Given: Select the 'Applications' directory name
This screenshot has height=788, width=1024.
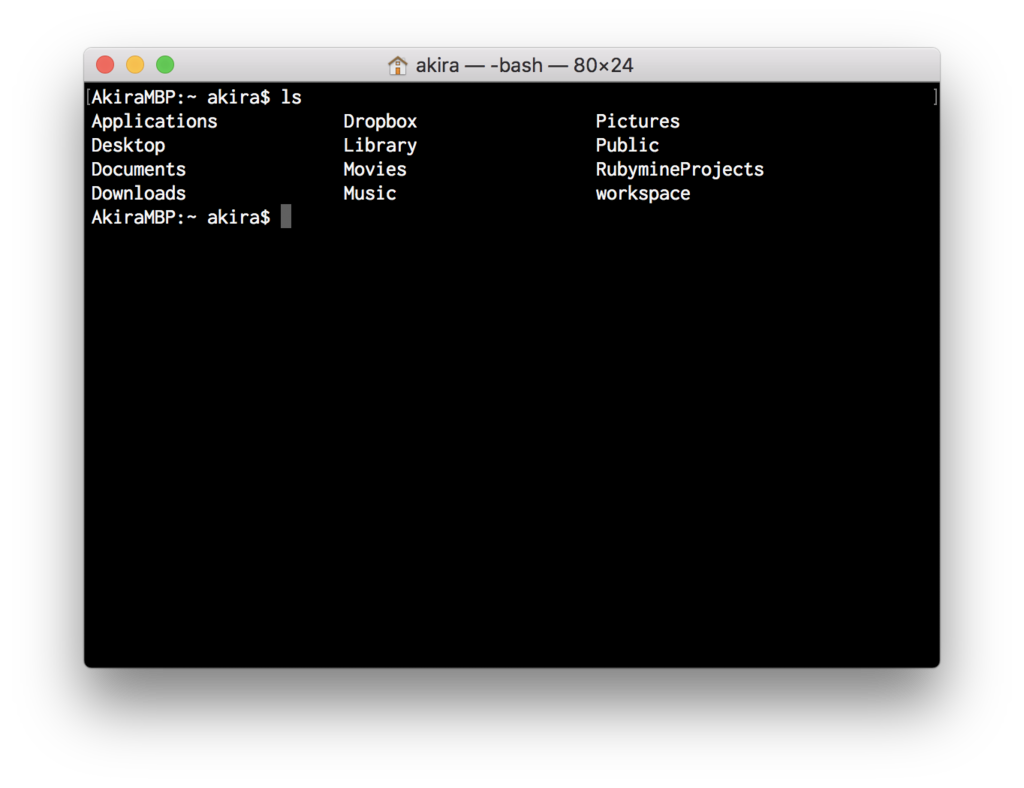Looking at the screenshot, I should pos(154,122).
